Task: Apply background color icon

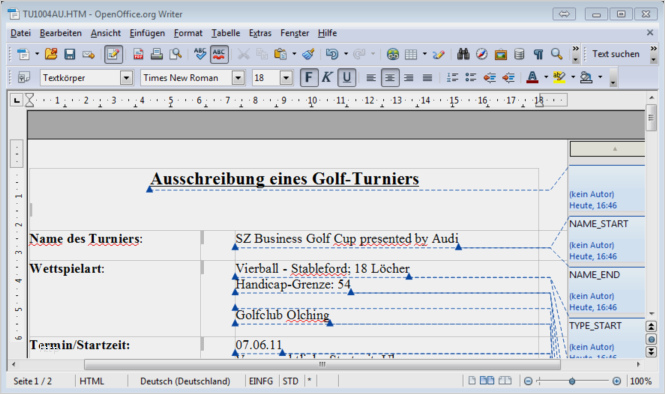Action: [x=587, y=78]
